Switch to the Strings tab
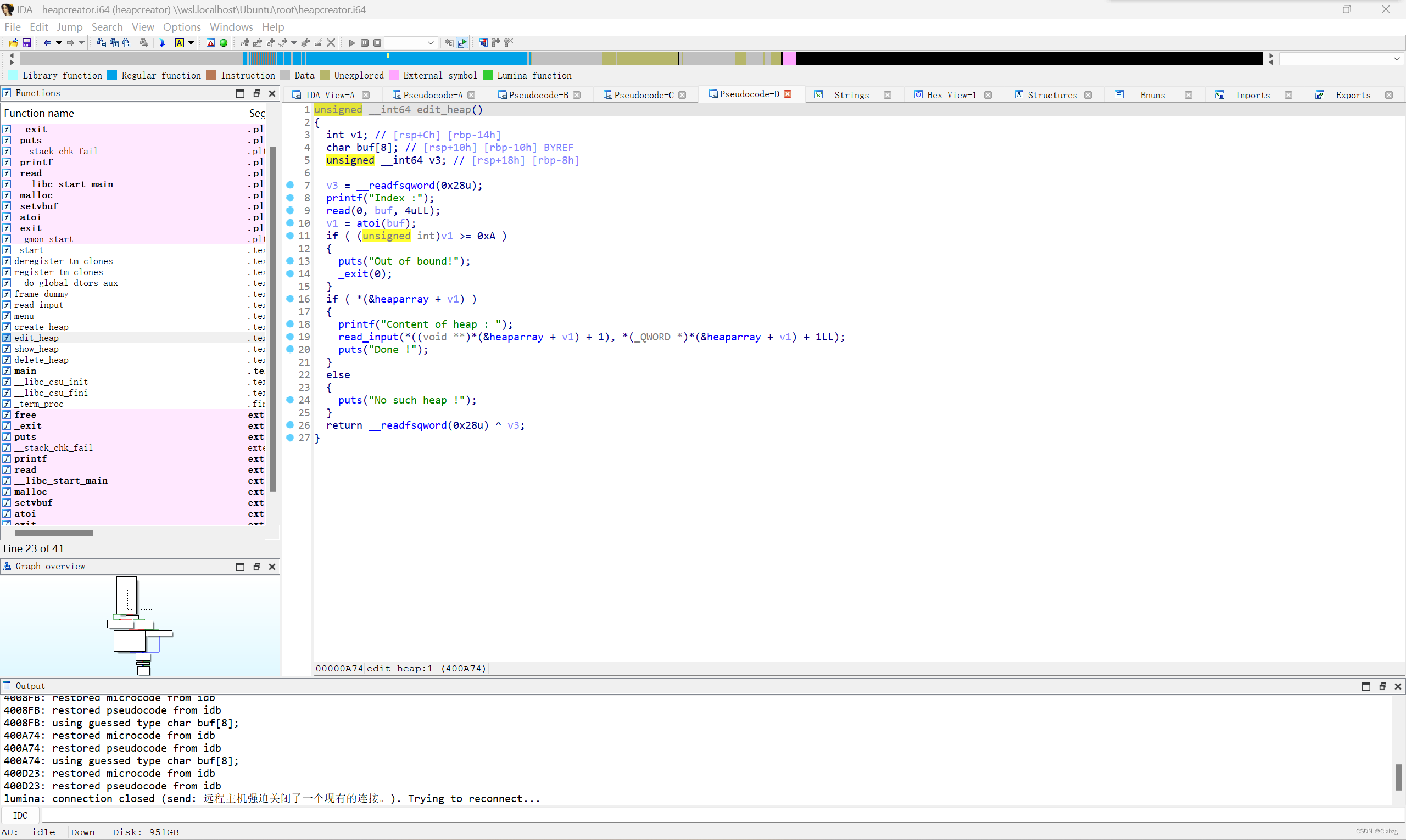This screenshot has height=840, width=1406. [x=851, y=95]
